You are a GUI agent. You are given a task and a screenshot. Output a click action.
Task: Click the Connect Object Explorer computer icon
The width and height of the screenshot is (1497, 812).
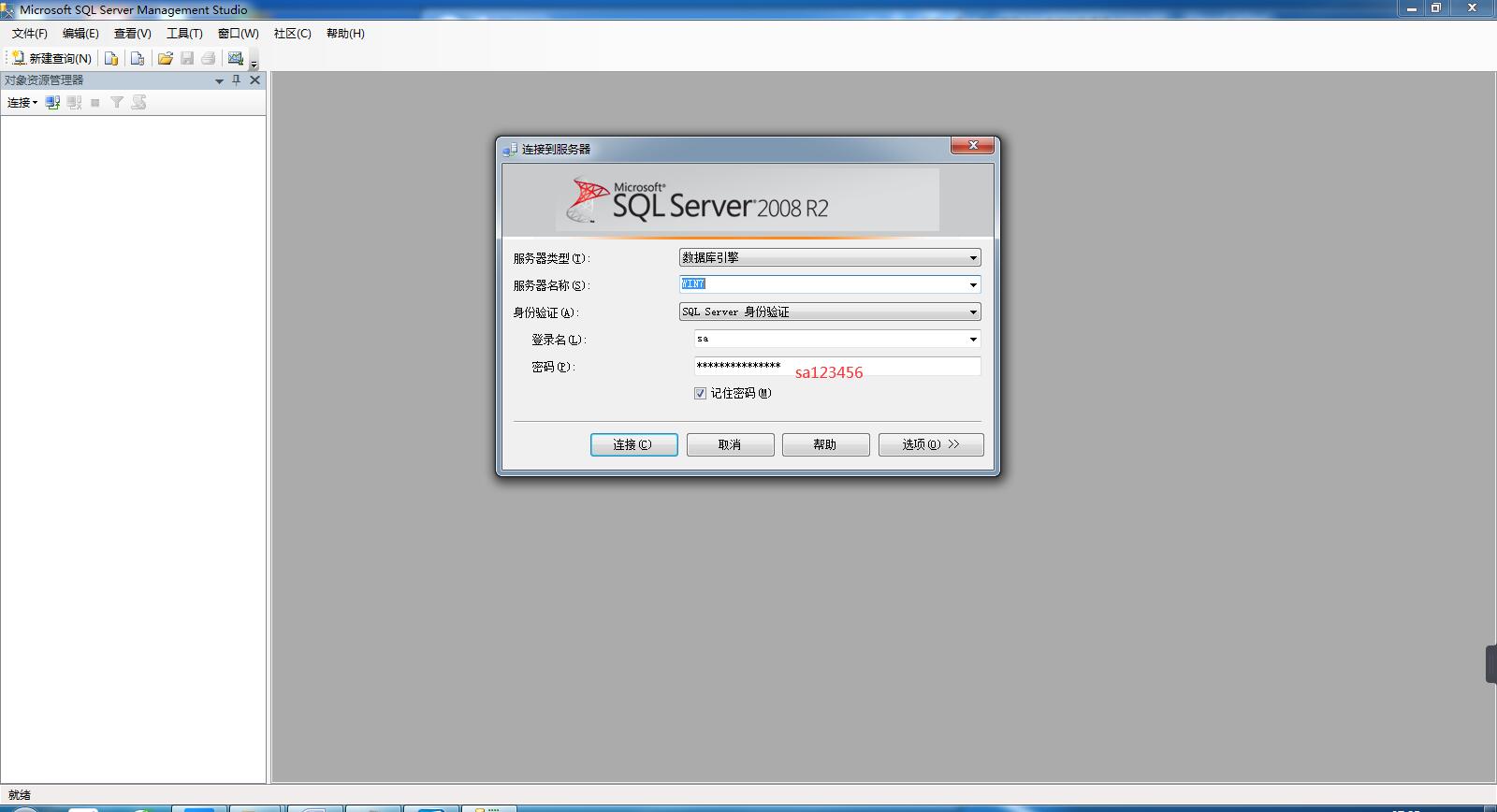point(53,103)
